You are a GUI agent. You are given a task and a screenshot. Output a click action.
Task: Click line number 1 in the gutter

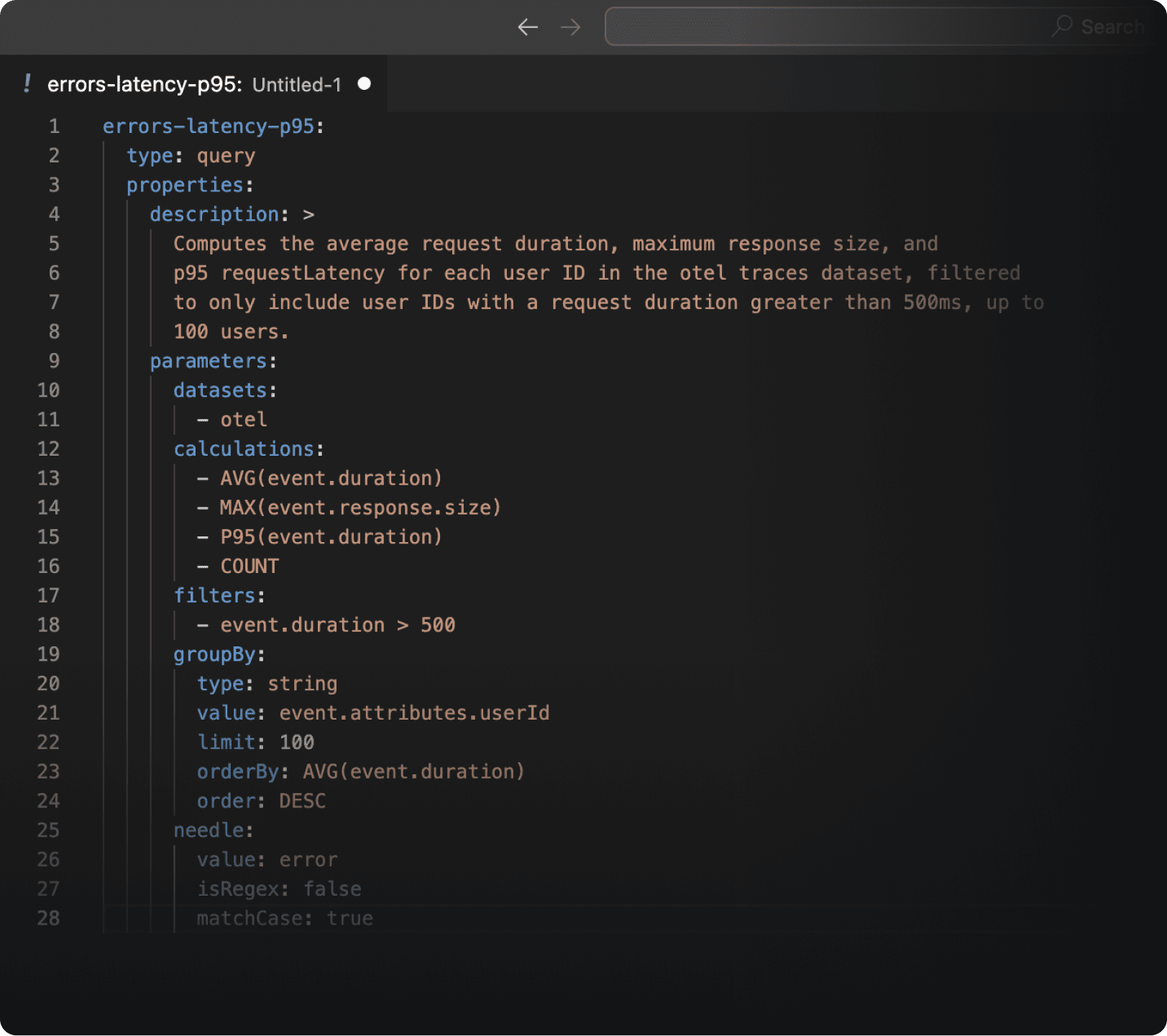pos(54,127)
